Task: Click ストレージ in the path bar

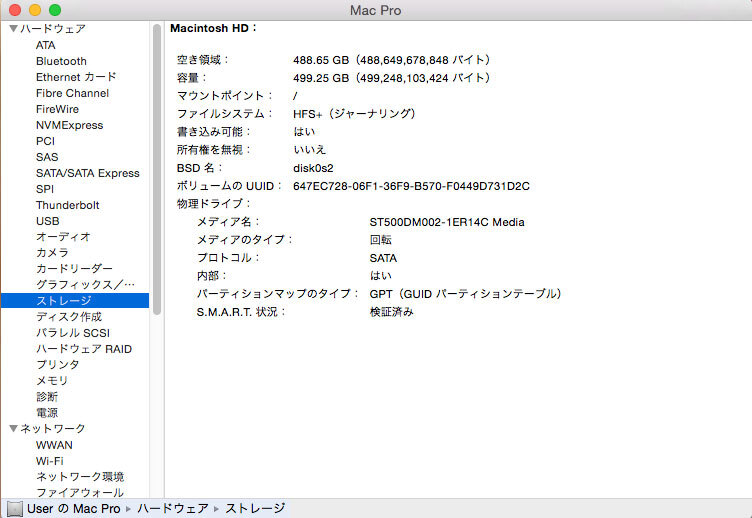Action: [256, 508]
